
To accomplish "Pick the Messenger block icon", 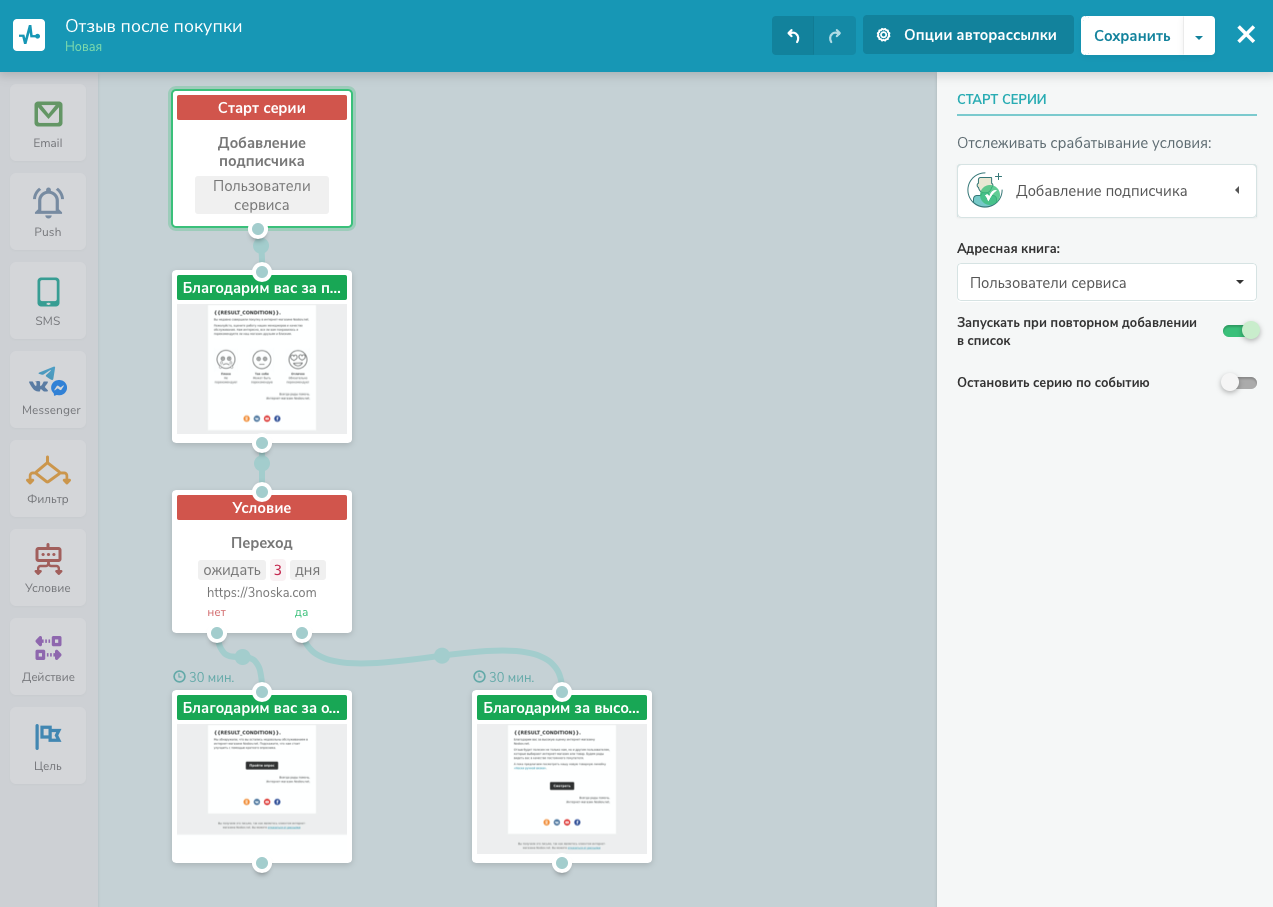I will click(48, 389).
